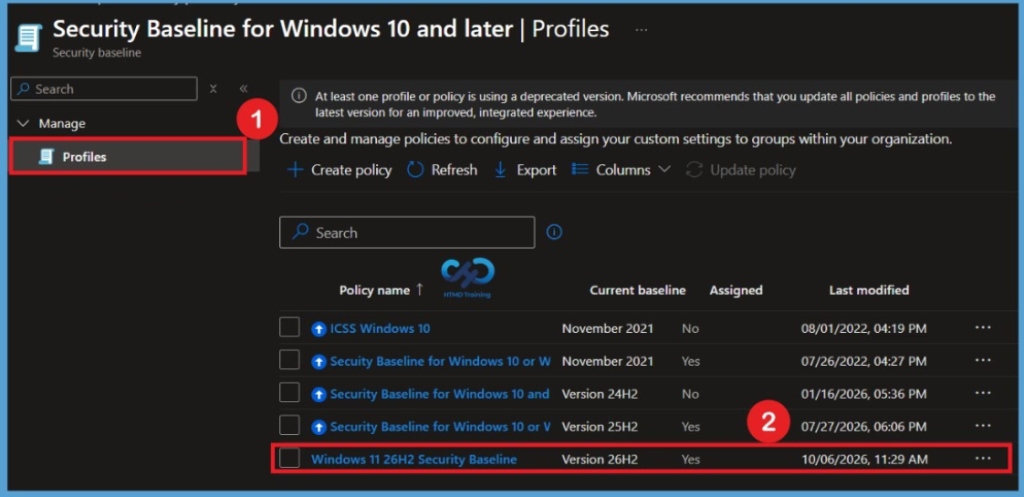Check the box for Version 25H2 policy
Image resolution: width=1024 pixels, height=497 pixels.
[289, 425]
